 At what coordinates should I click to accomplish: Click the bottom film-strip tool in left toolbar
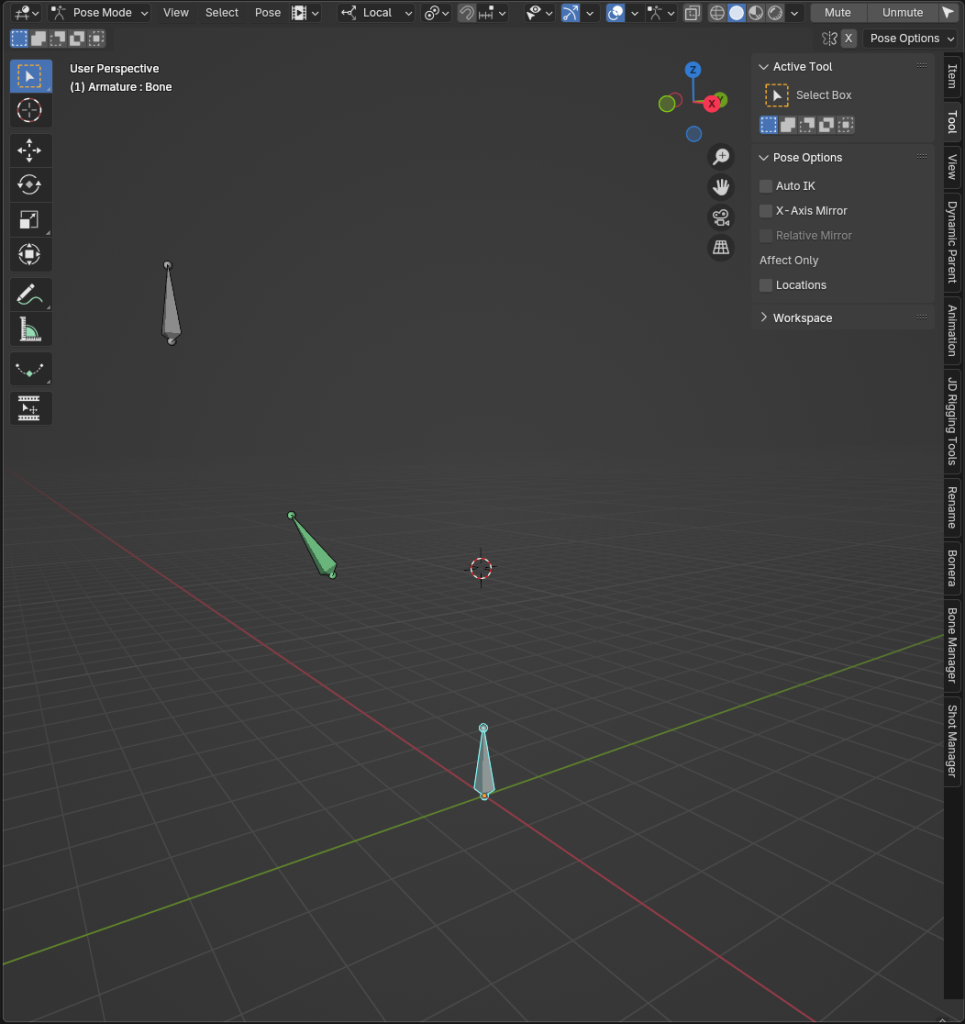pyautogui.click(x=30, y=408)
